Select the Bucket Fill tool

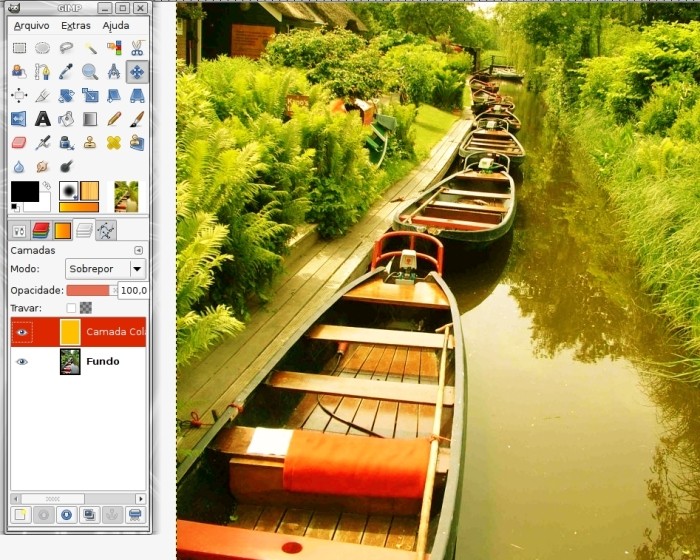(66, 119)
